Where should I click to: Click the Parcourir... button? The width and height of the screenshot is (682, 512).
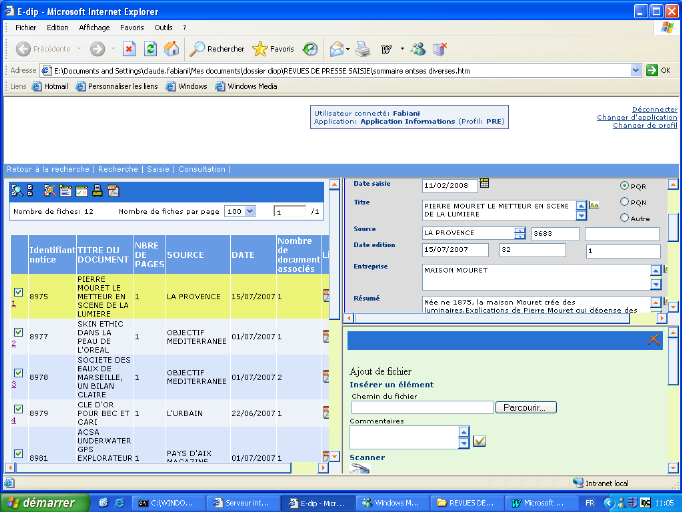click(526, 407)
